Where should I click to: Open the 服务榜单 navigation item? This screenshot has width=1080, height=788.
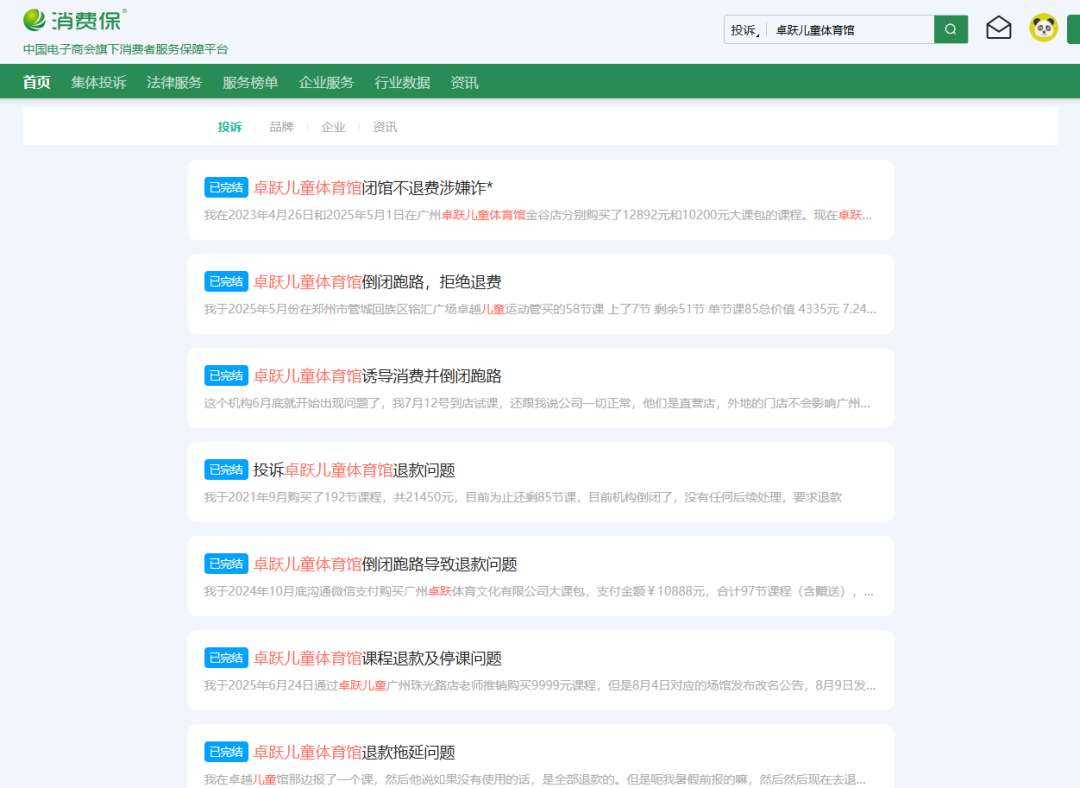250,82
